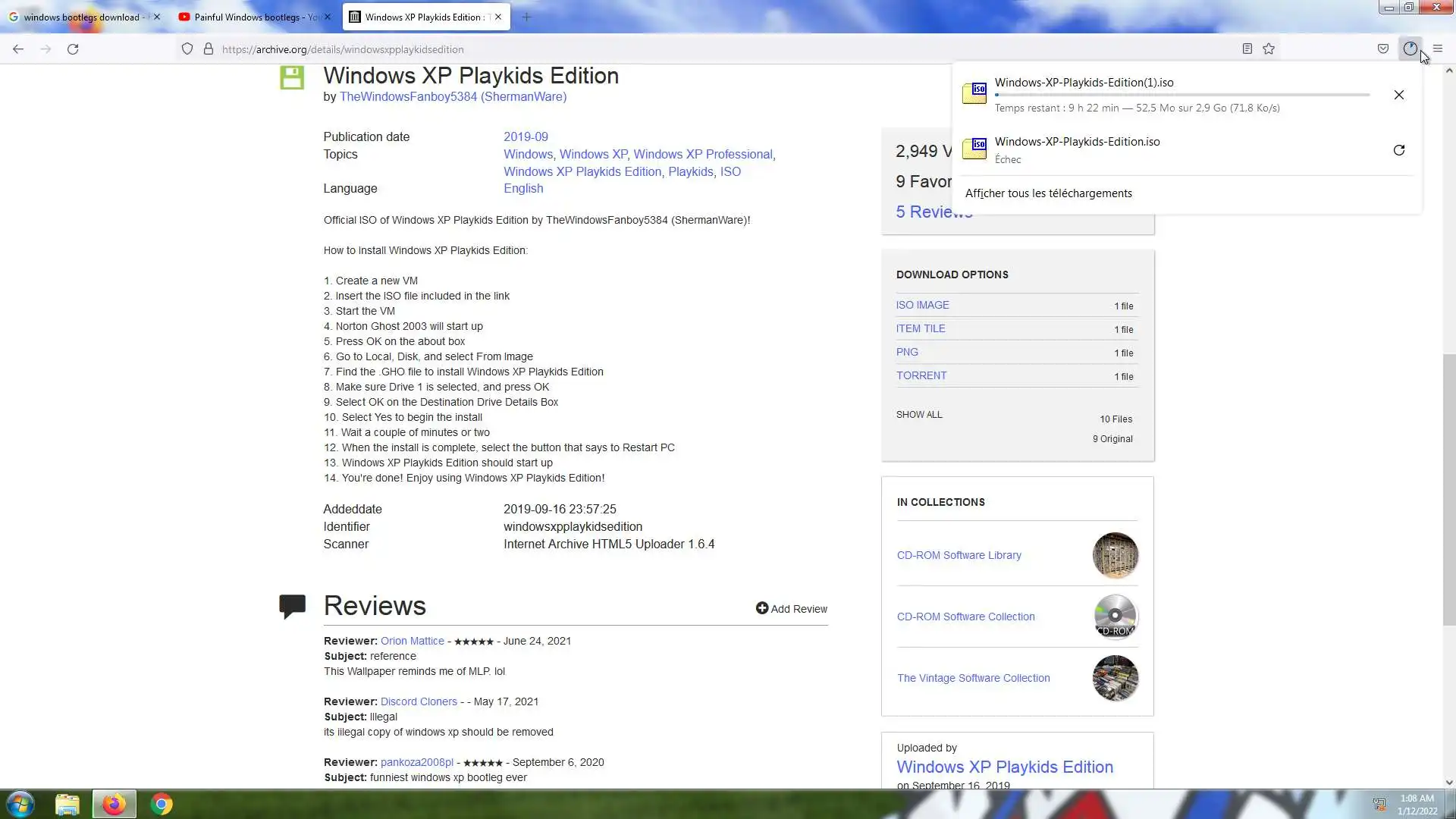Expand TORRENT download option
The height and width of the screenshot is (819, 1456).
click(x=921, y=375)
